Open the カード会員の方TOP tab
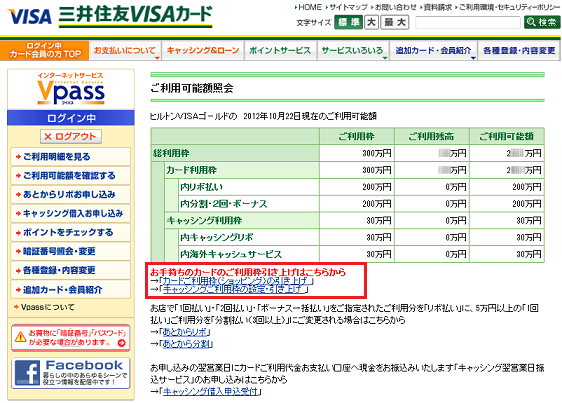 click(45, 50)
